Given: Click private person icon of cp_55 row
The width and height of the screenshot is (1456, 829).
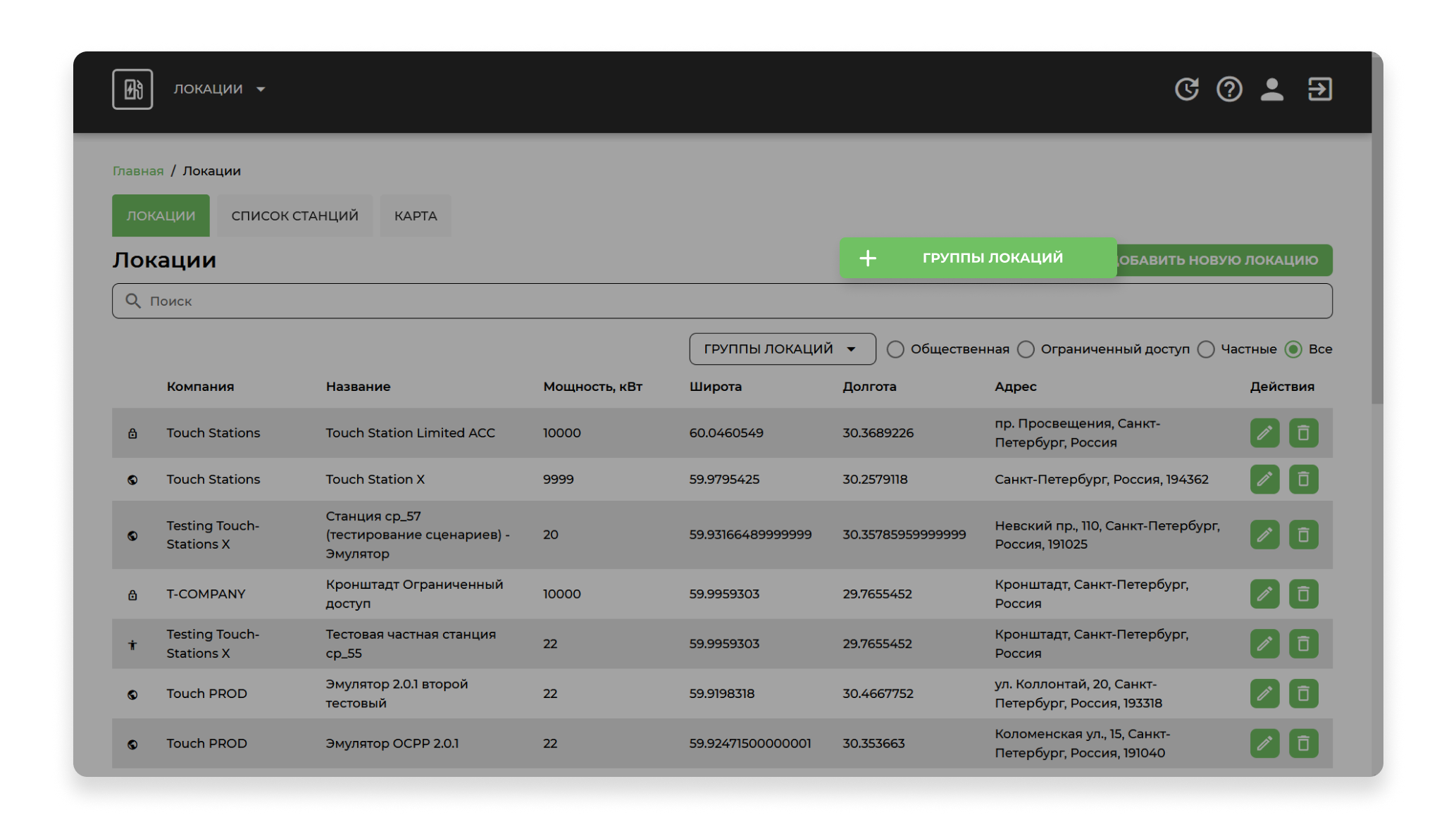Looking at the screenshot, I should [132, 644].
